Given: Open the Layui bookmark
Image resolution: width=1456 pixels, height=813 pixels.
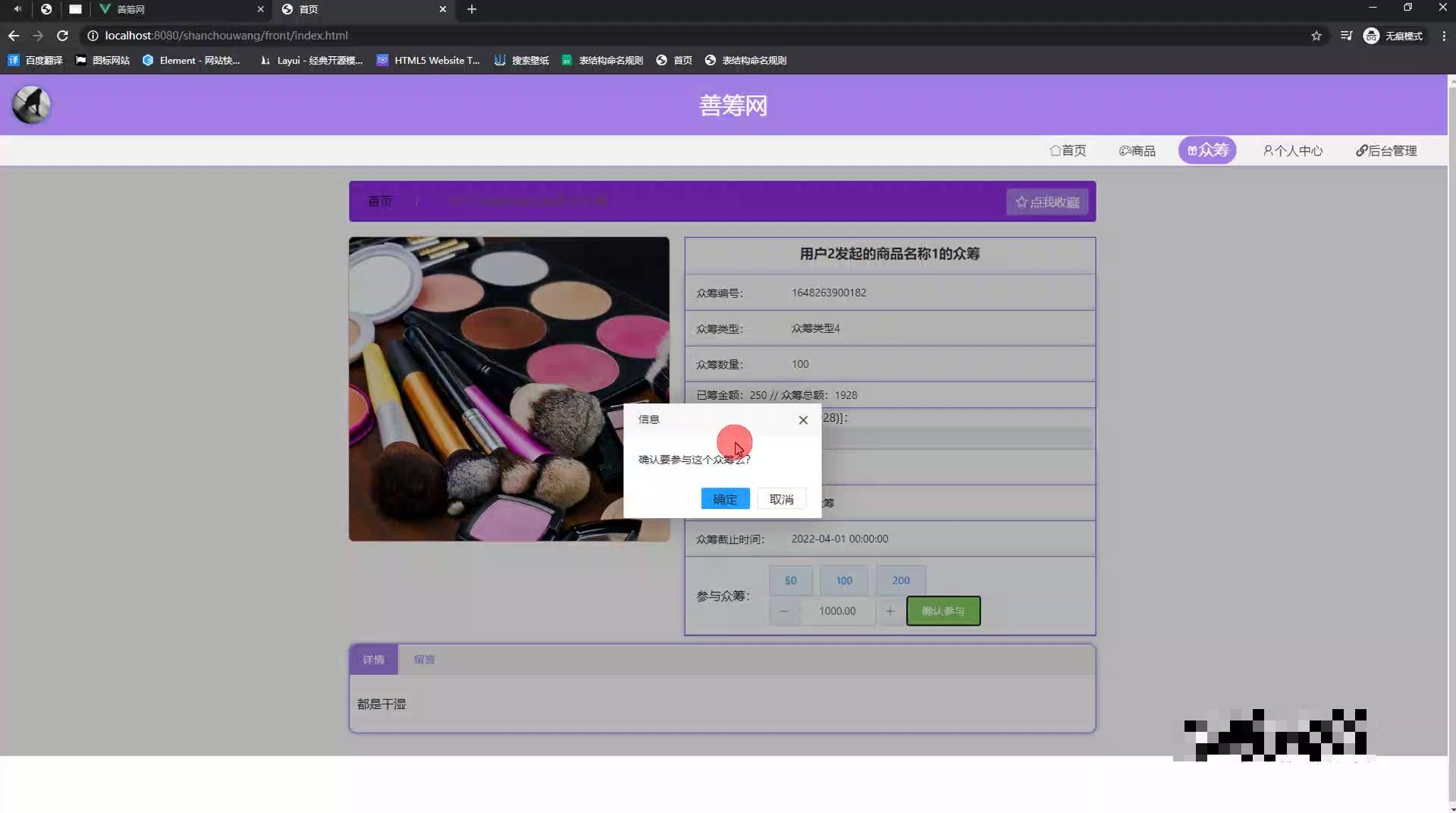Looking at the screenshot, I should click(309, 60).
